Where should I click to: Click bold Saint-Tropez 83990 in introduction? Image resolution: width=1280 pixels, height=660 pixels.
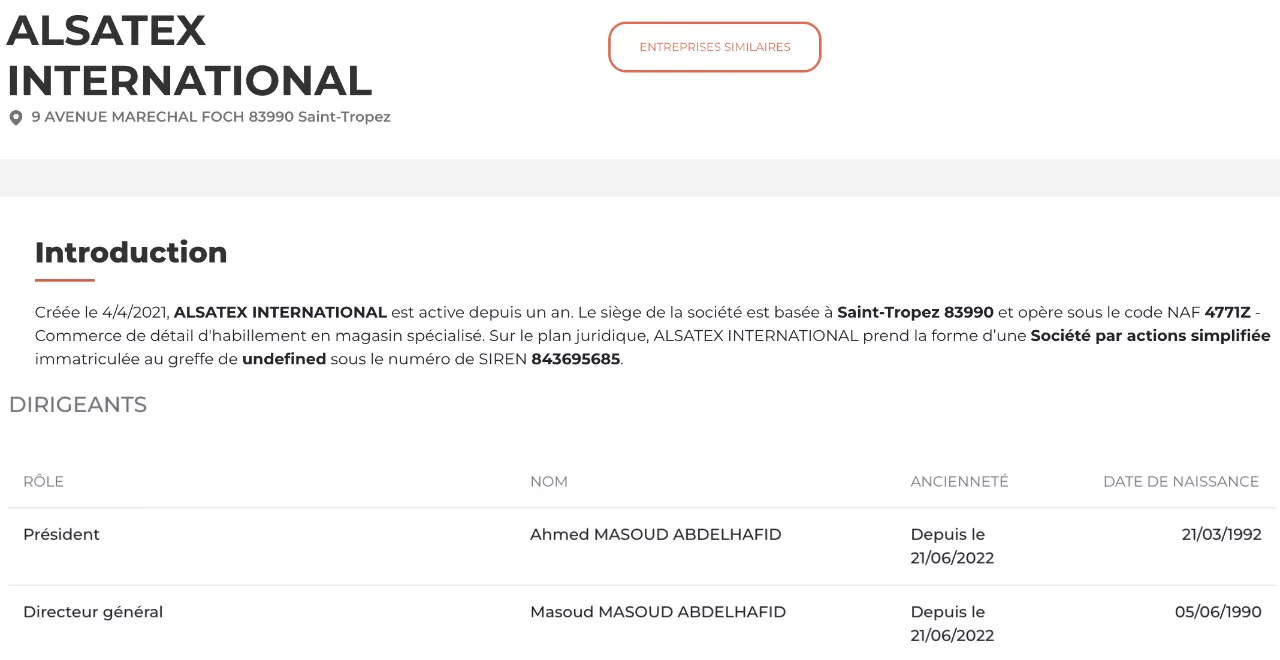tap(915, 312)
